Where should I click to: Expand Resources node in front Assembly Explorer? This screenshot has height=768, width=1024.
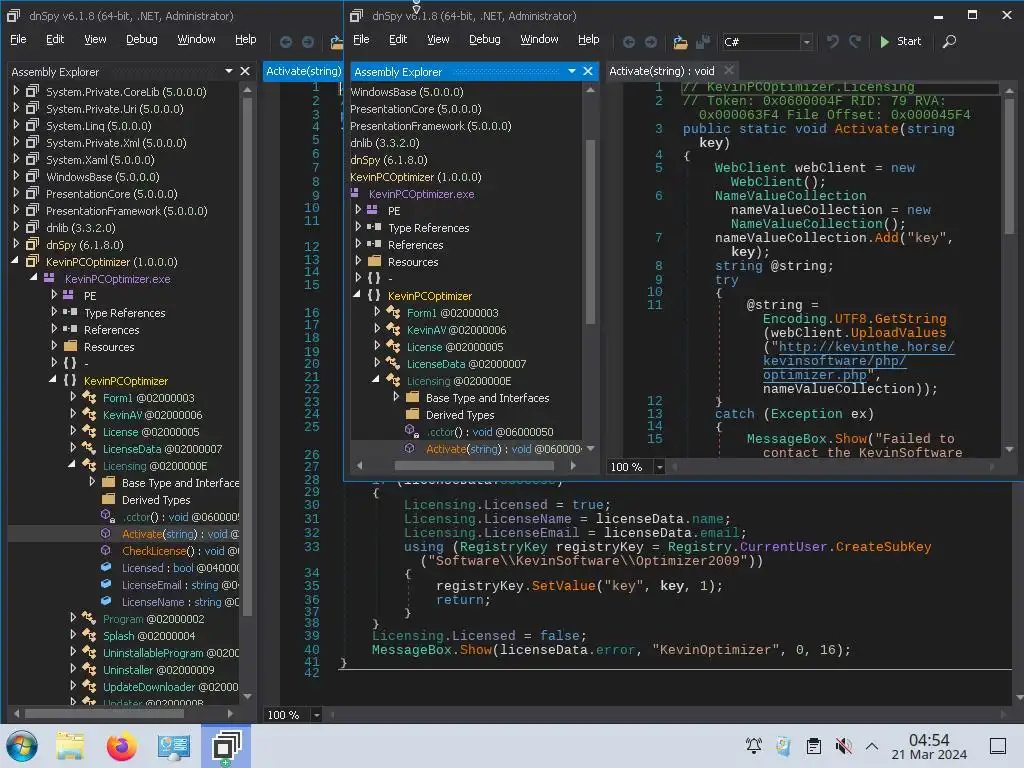(358, 261)
